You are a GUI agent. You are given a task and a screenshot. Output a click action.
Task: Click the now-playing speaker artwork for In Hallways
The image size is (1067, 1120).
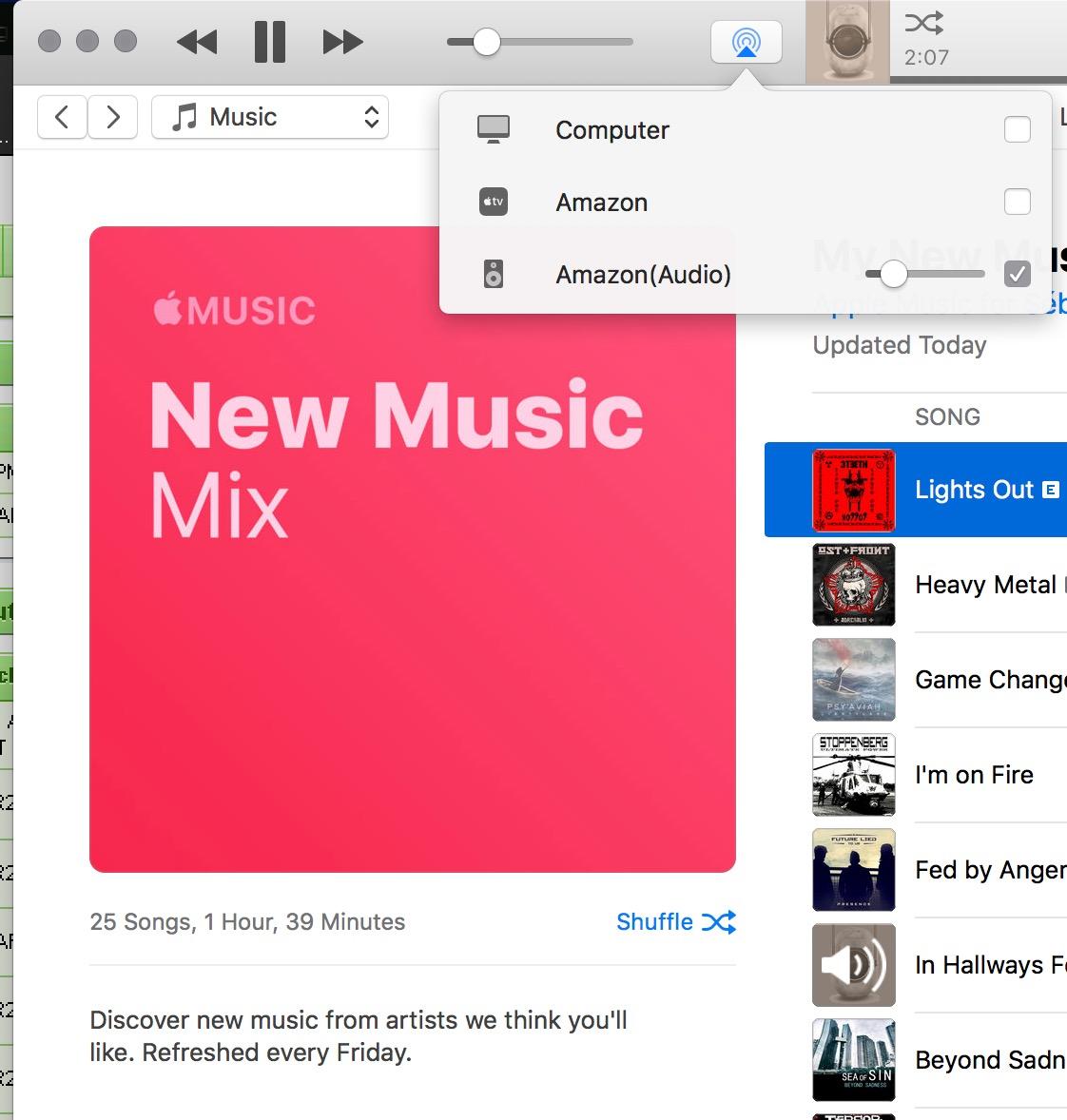pyautogui.click(x=854, y=965)
